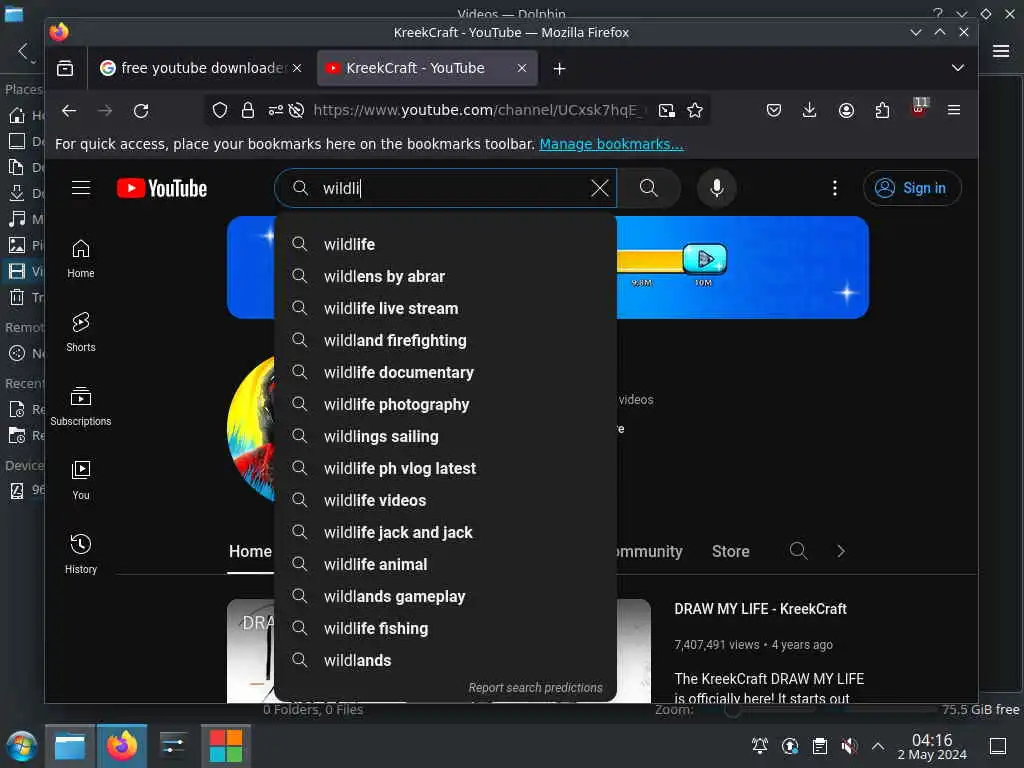Open Firefox application hamburger menu
The image size is (1024, 768).
point(953,110)
